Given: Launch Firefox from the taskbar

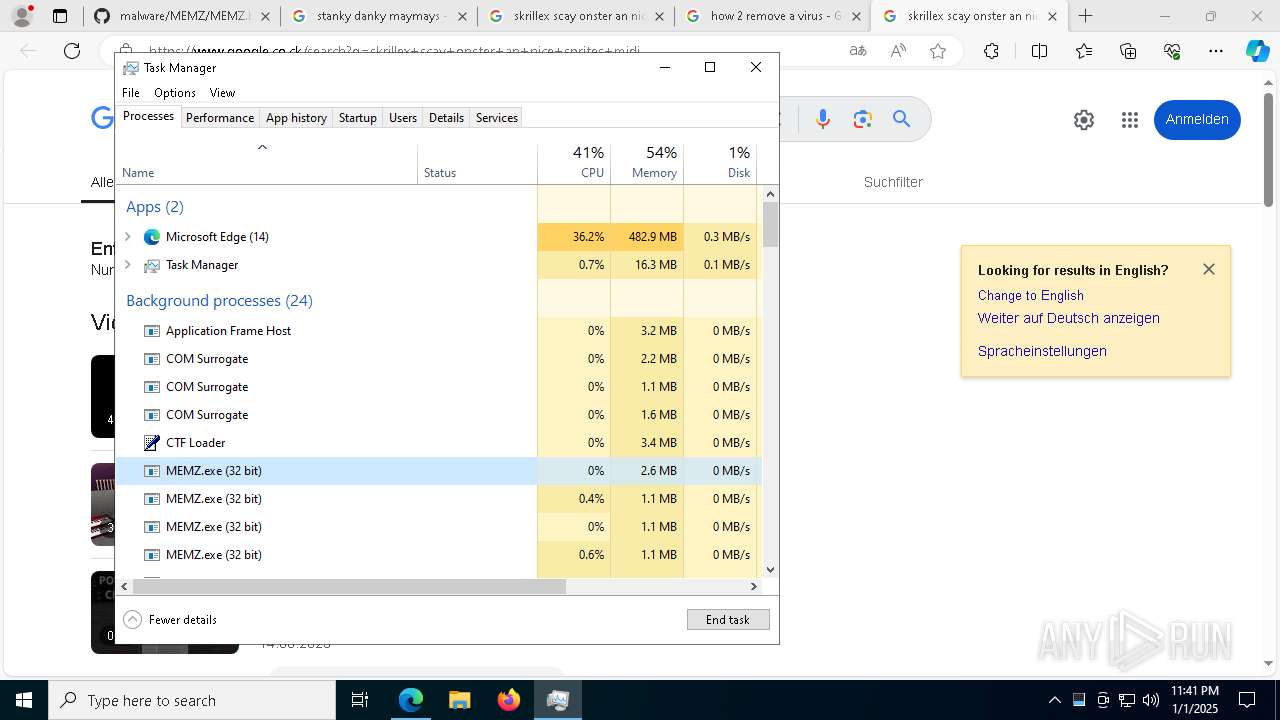Looking at the screenshot, I should coord(509,700).
